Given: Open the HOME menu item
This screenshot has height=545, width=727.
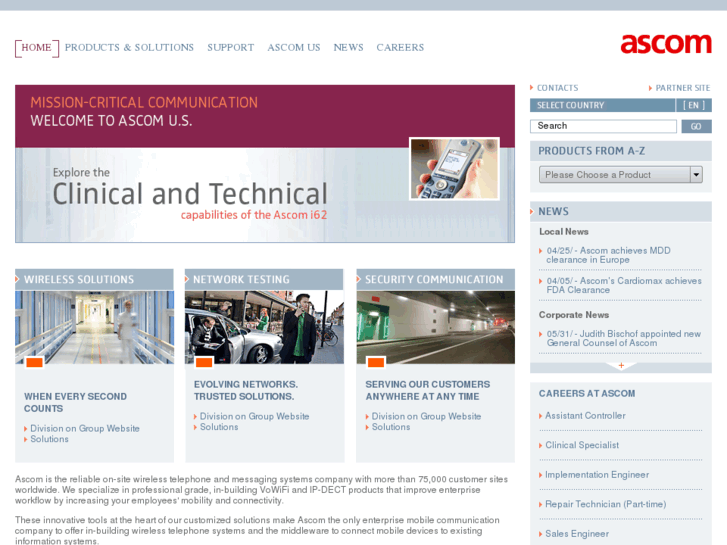Looking at the screenshot, I should tap(37, 48).
